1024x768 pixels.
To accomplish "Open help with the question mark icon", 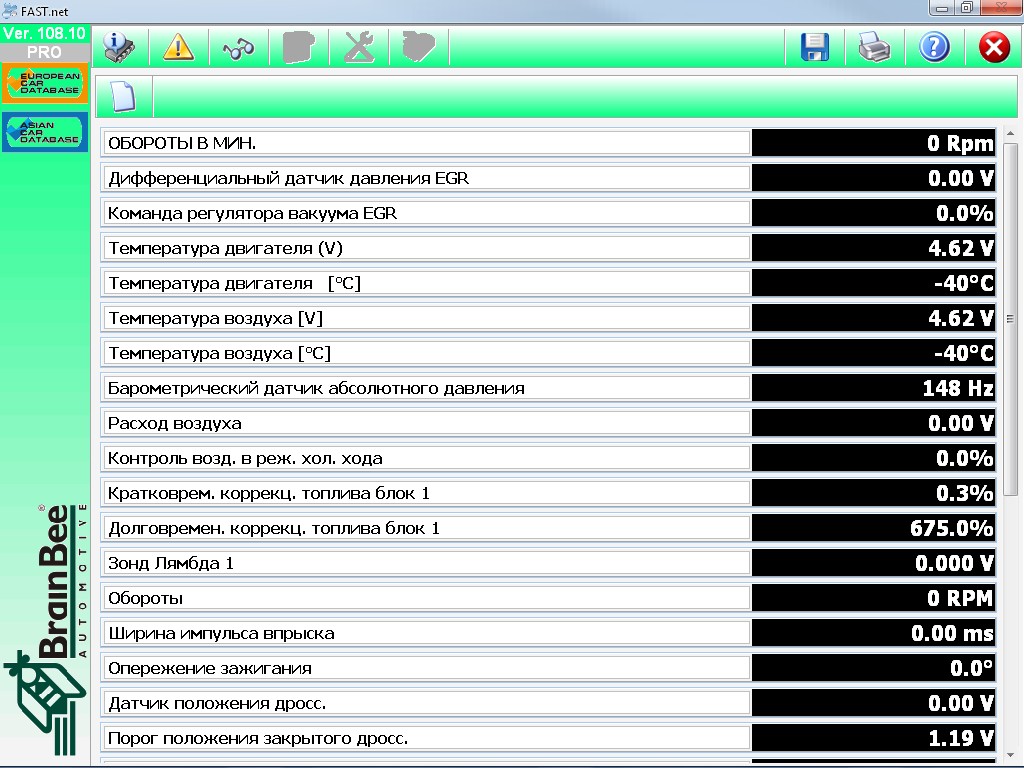I will pyautogui.click(x=935, y=47).
